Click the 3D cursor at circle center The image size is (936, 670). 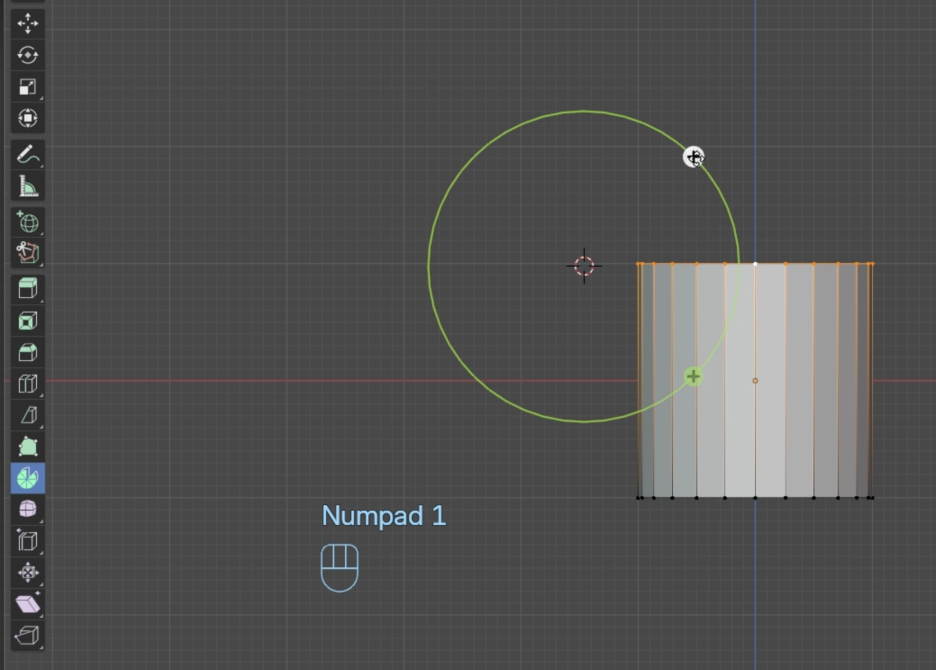pyautogui.click(x=584, y=266)
